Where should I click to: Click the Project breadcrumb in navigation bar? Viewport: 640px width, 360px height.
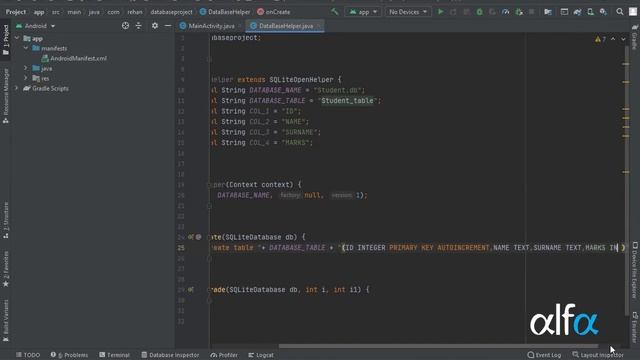click(16, 12)
